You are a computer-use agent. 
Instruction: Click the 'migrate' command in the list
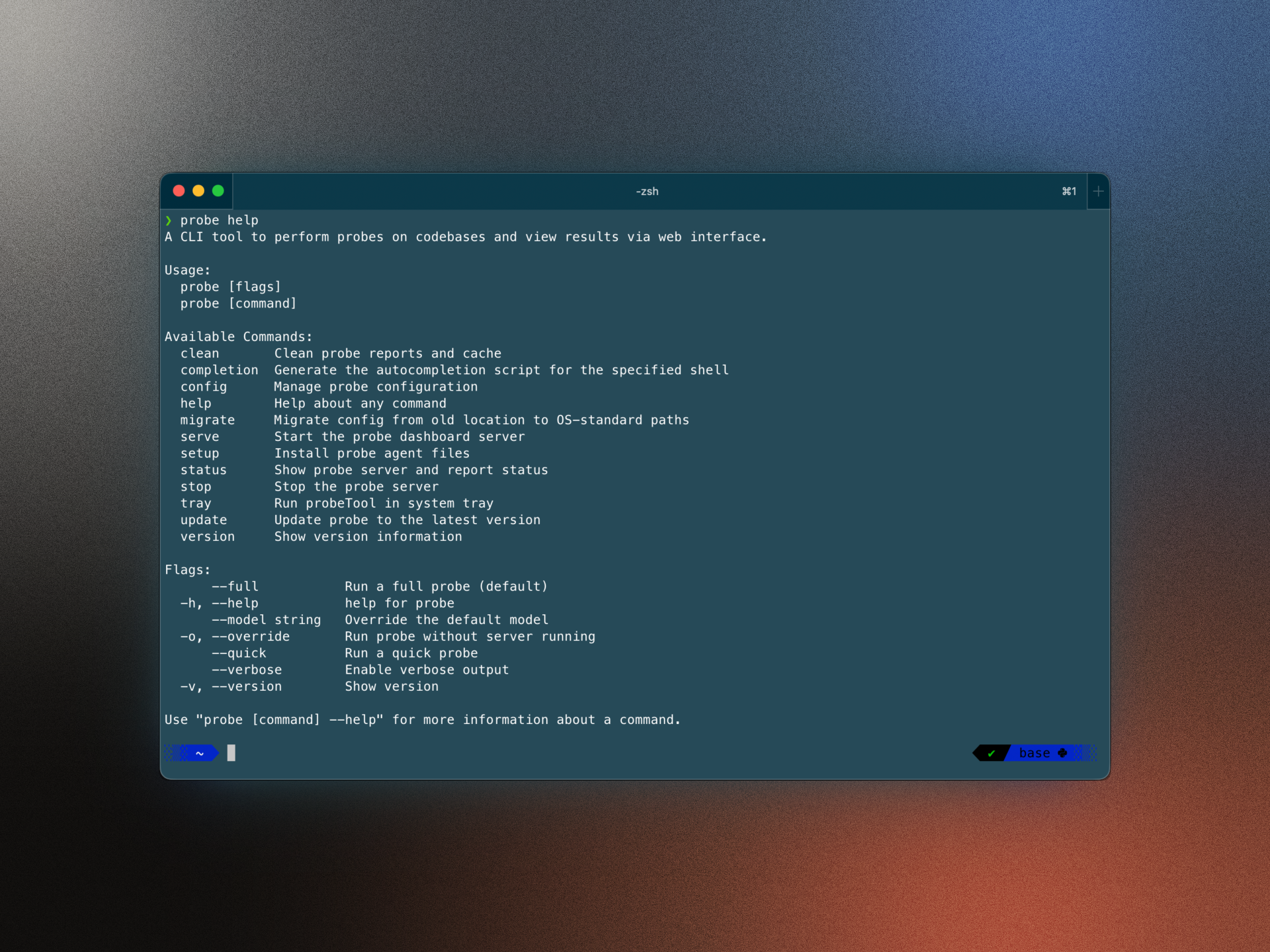tap(207, 420)
